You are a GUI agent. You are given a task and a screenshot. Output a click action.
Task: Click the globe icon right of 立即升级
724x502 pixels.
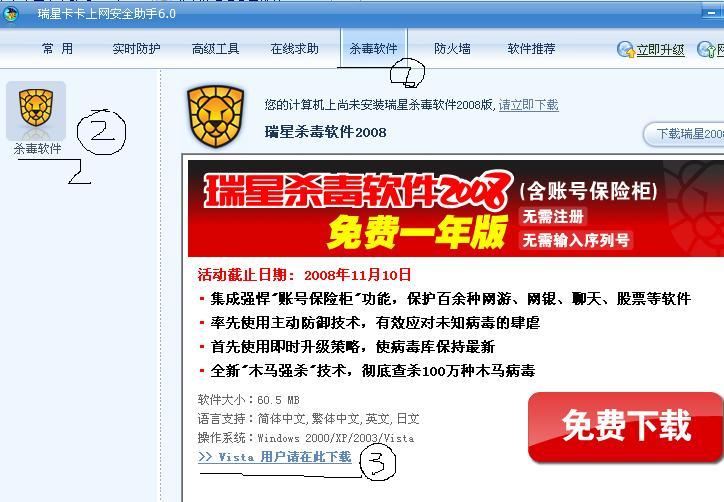[x=706, y=49]
